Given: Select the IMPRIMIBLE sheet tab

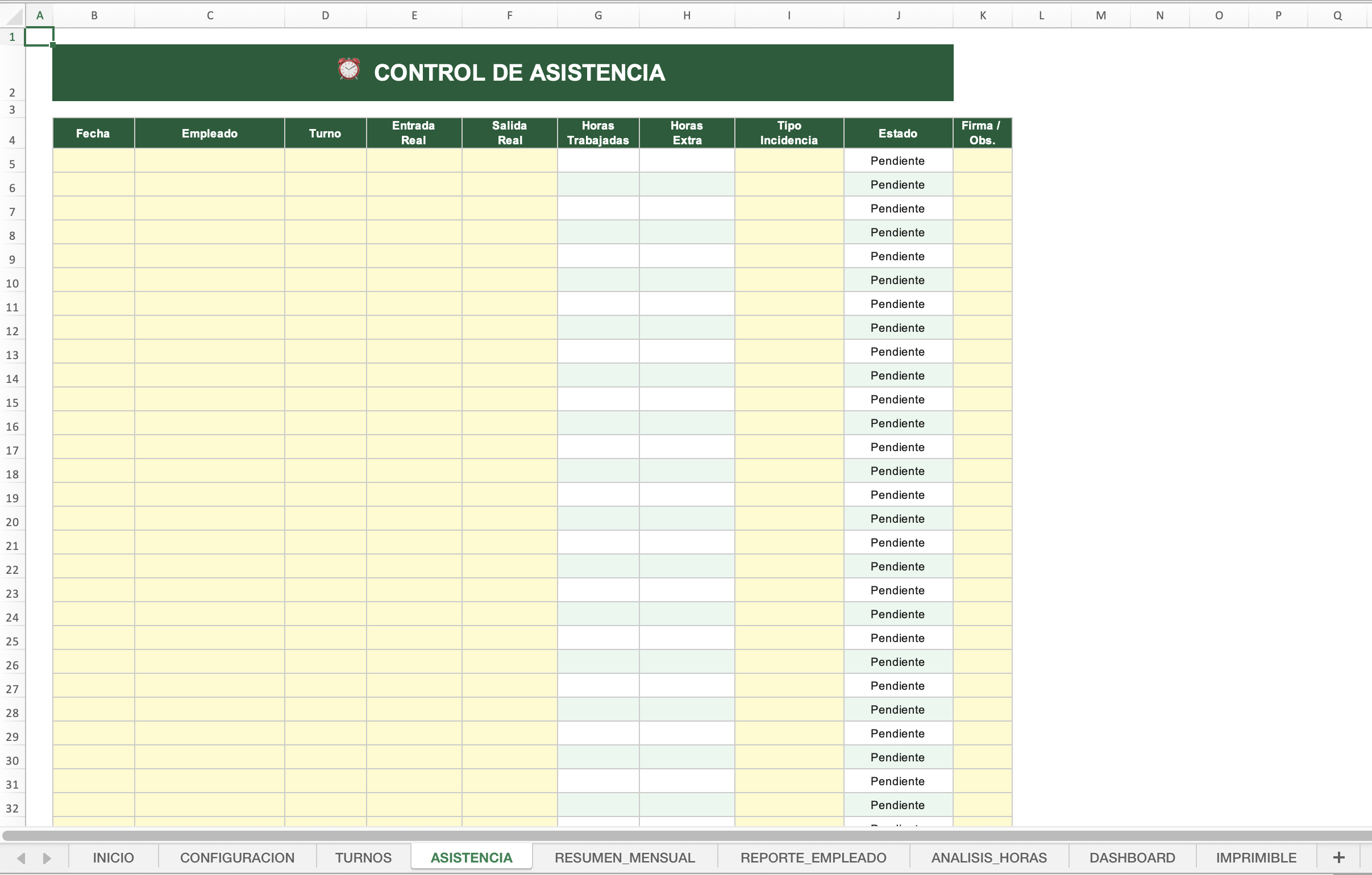Looking at the screenshot, I should 1255,857.
